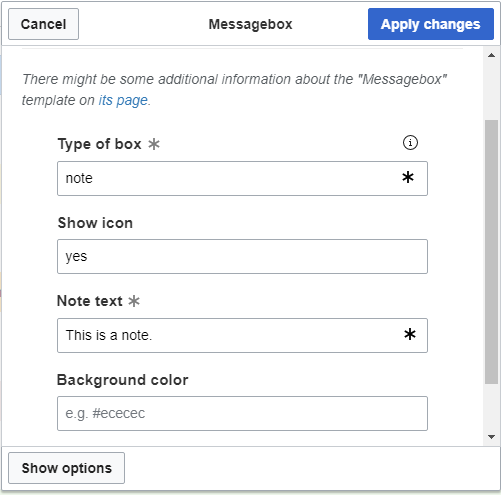Click the Show icon label

click(x=95, y=223)
